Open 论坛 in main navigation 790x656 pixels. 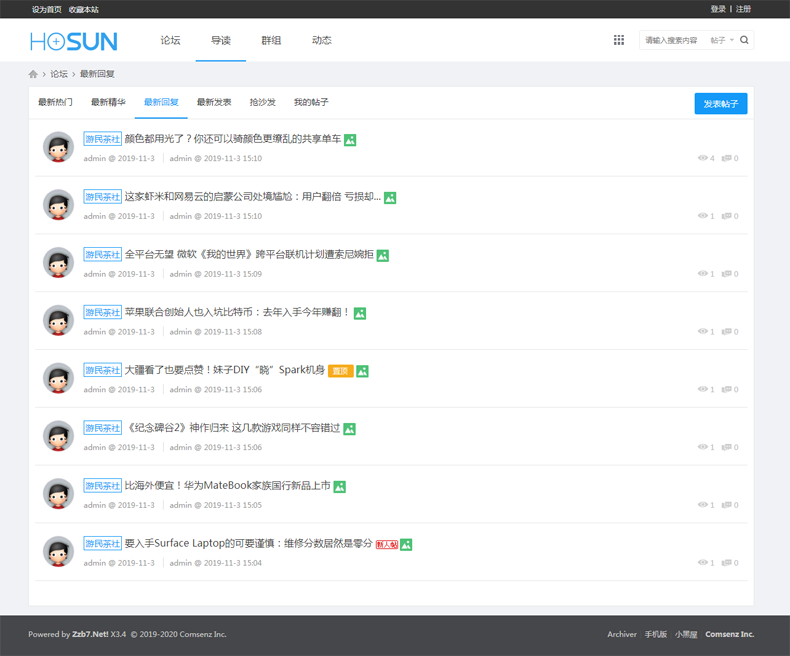click(x=171, y=41)
